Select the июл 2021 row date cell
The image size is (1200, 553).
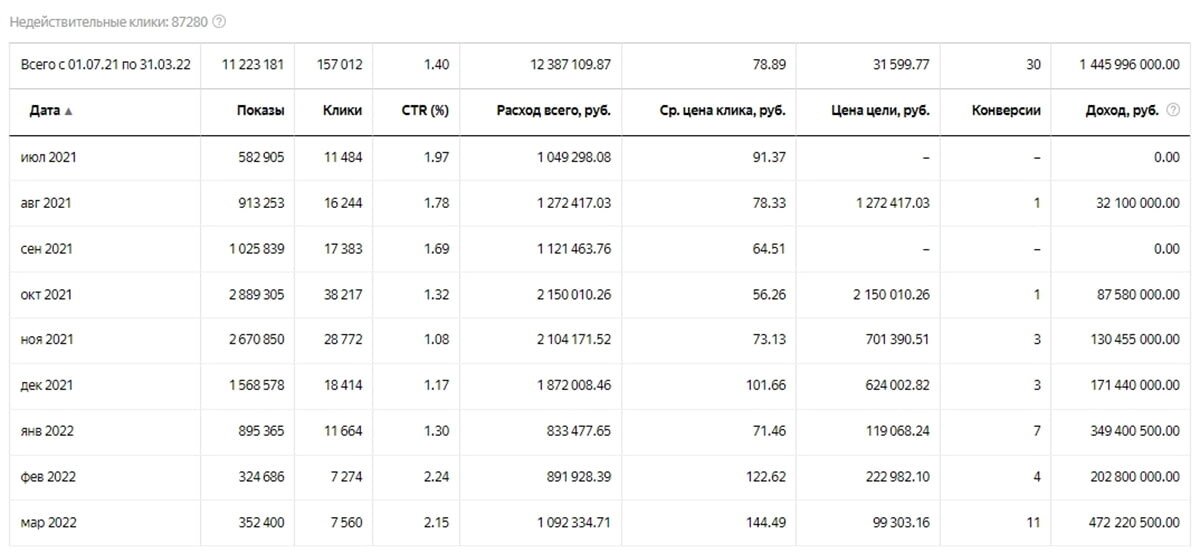(x=46, y=157)
